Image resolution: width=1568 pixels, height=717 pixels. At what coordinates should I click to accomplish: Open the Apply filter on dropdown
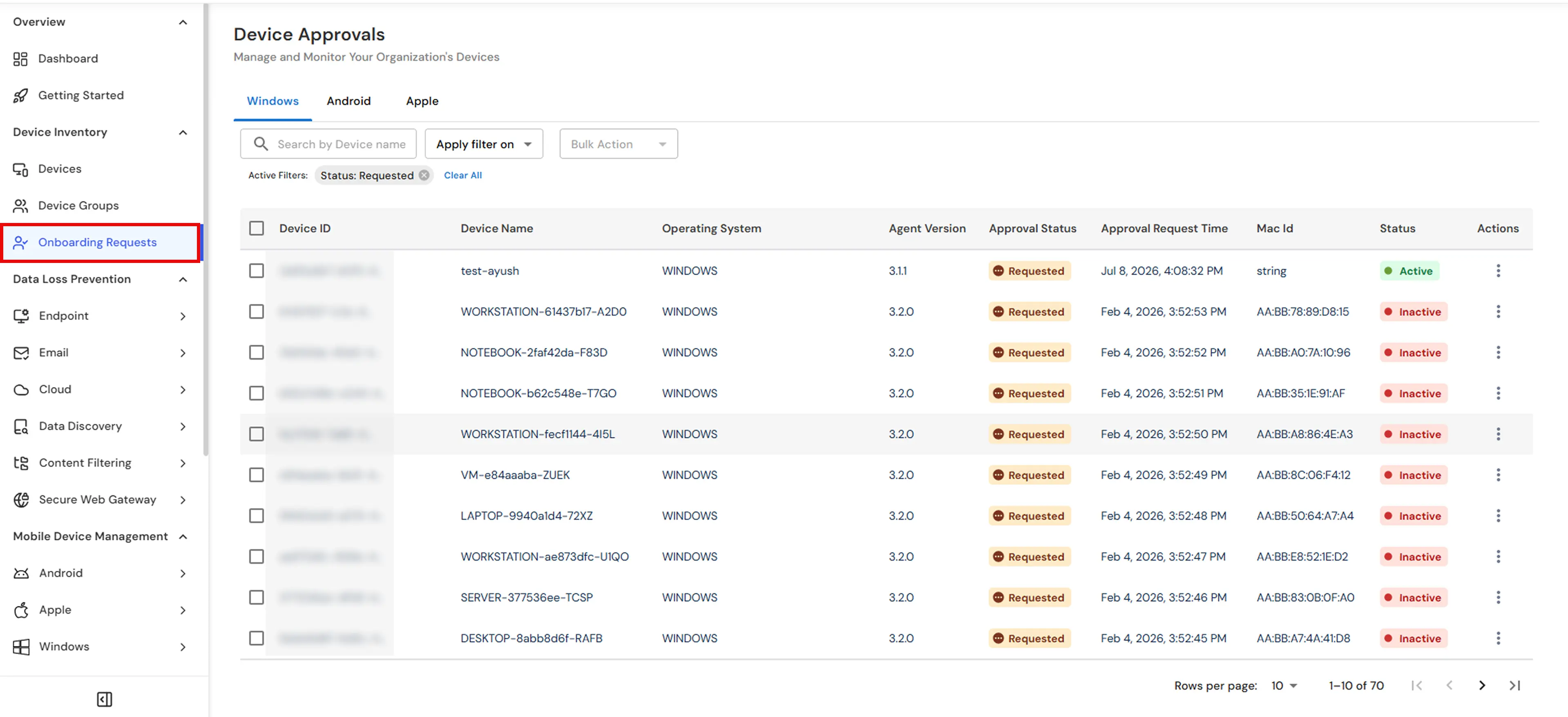pyautogui.click(x=483, y=144)
